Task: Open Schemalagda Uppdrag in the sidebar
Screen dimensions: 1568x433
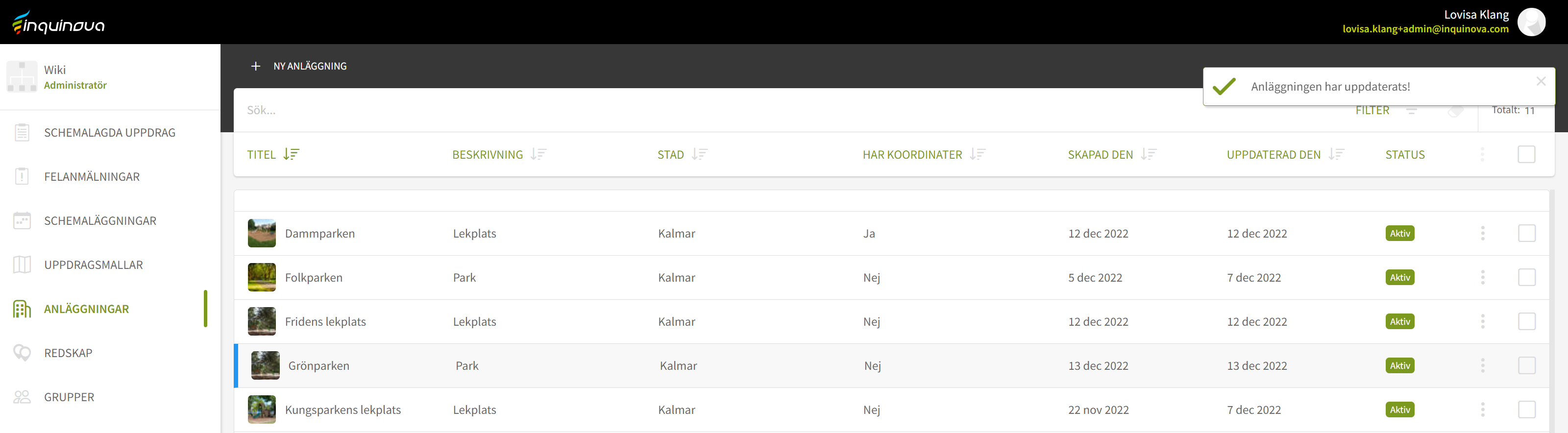Action: (110, 133)
